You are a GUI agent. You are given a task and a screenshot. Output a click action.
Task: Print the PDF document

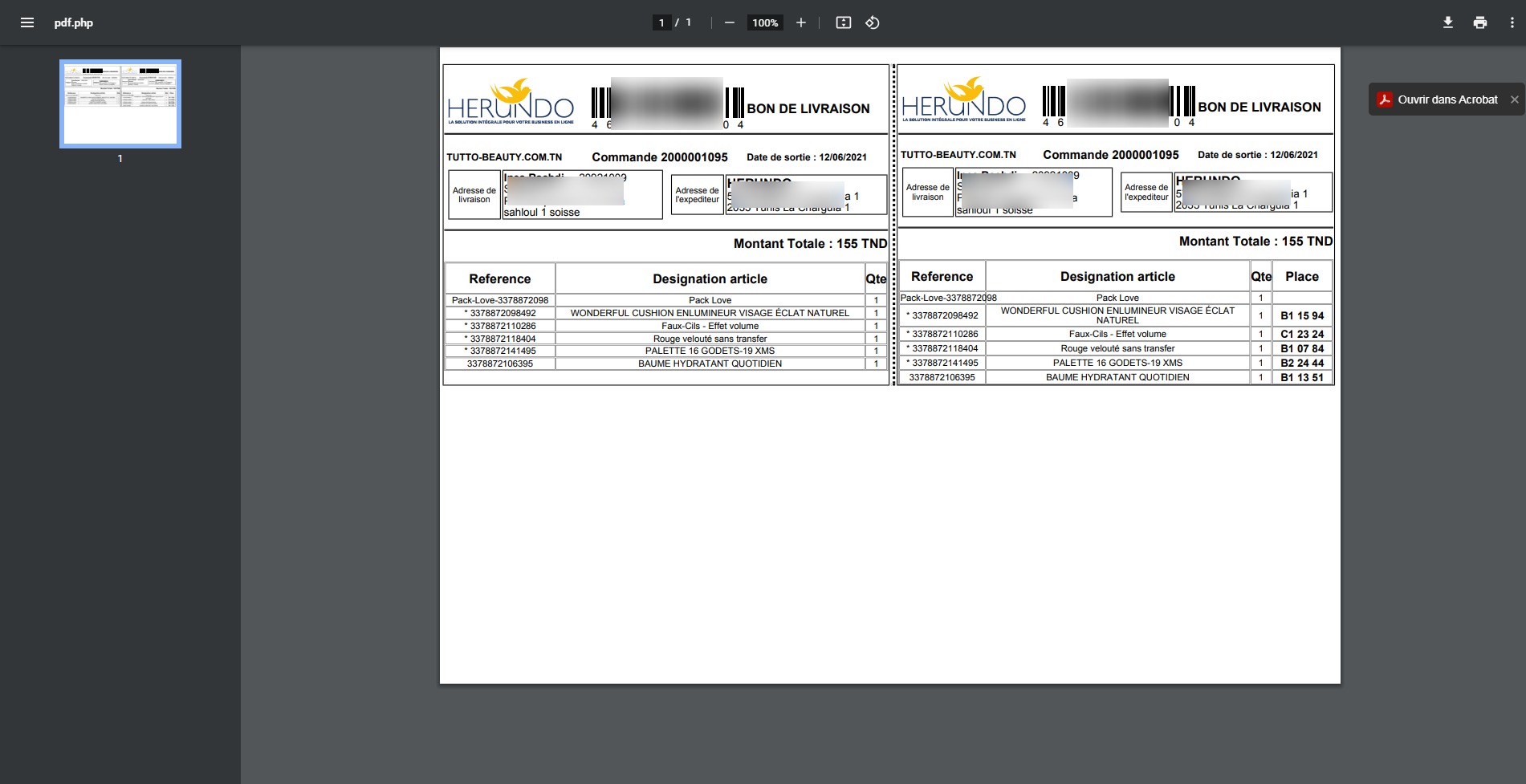click(1480, 22)
